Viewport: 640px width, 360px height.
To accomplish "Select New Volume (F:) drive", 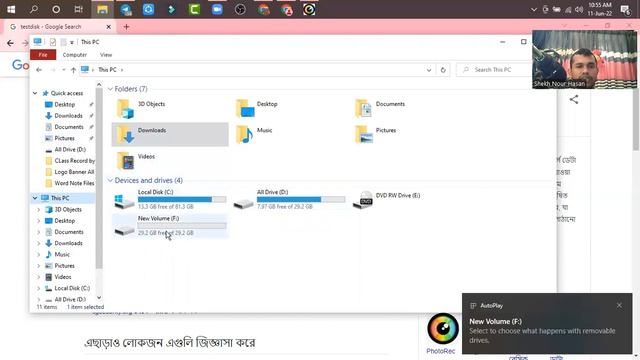I will click(170, 226).
